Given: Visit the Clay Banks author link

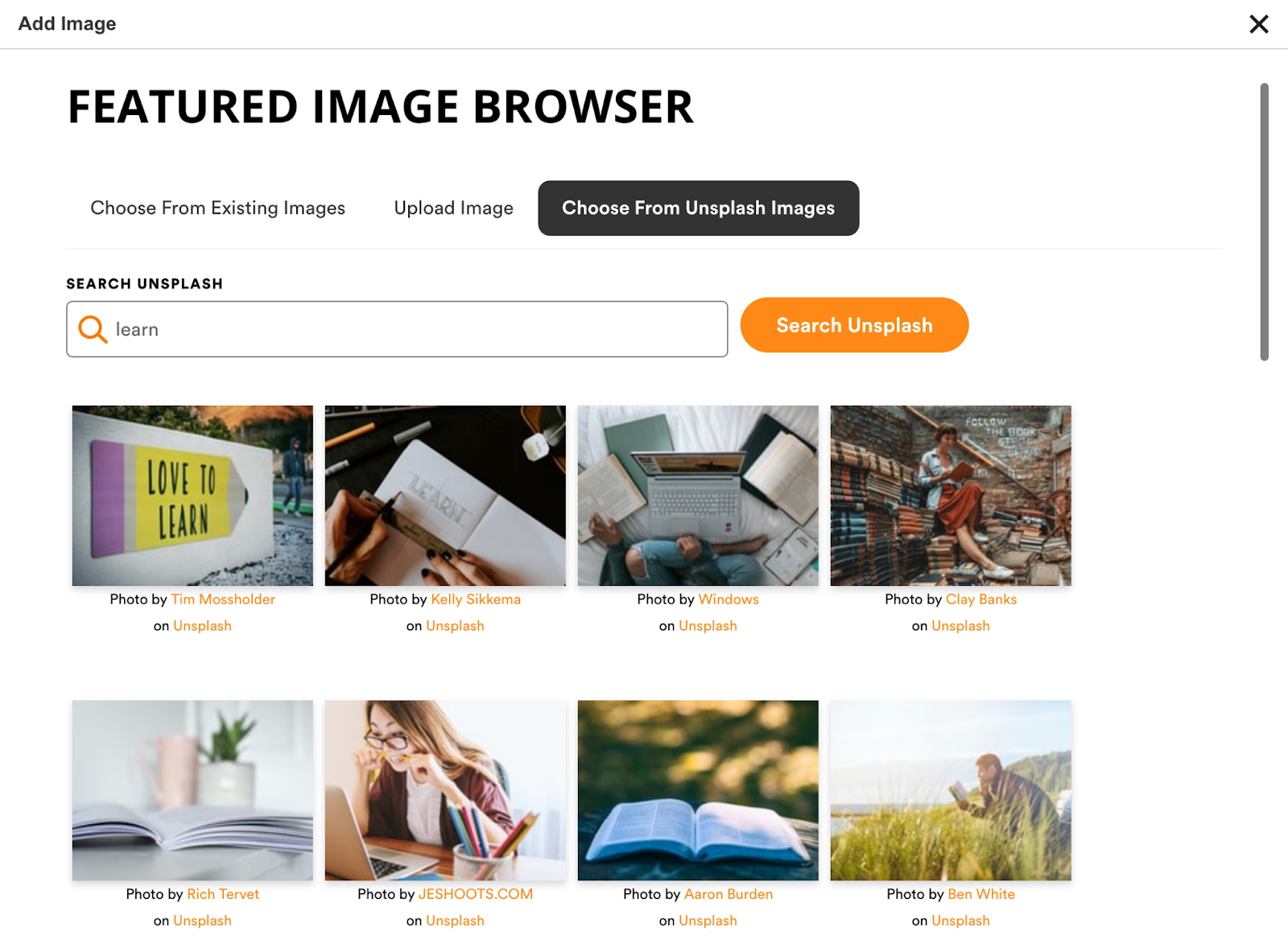Looking at the screenshot, I should (981, 600).
